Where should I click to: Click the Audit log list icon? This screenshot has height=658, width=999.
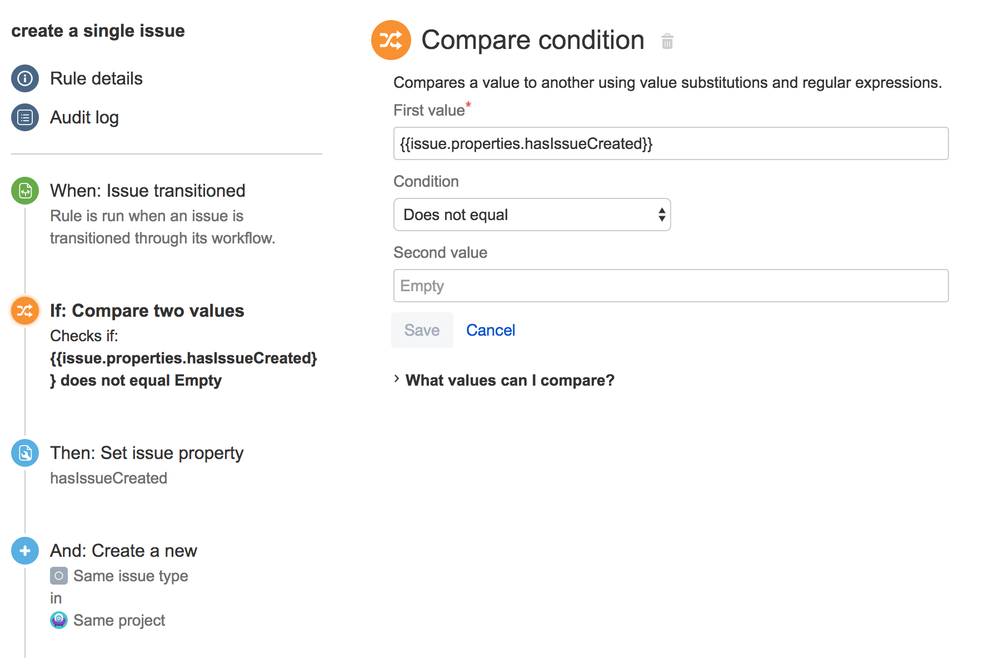coord(25,117)
